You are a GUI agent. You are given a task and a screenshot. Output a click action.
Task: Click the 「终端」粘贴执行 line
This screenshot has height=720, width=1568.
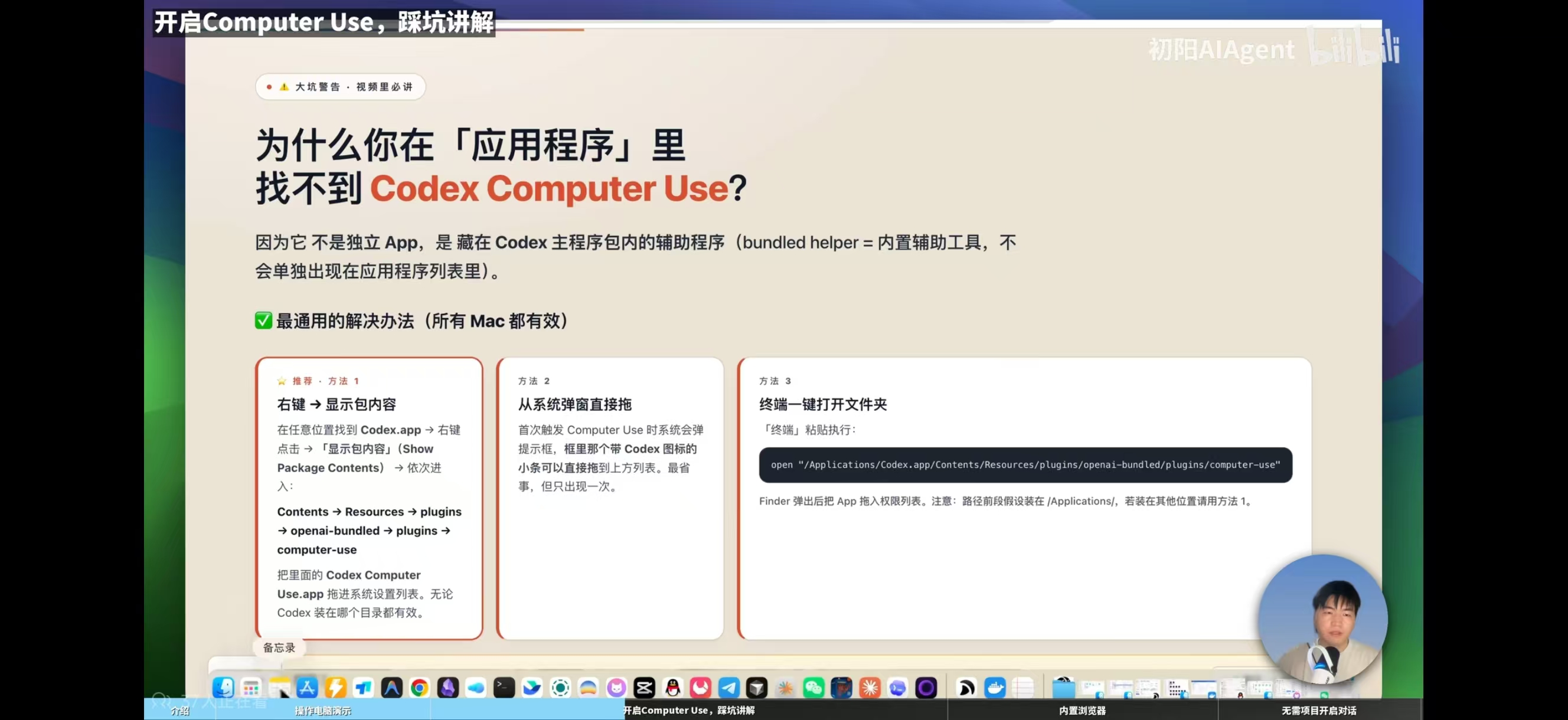(x=808, y=430)
